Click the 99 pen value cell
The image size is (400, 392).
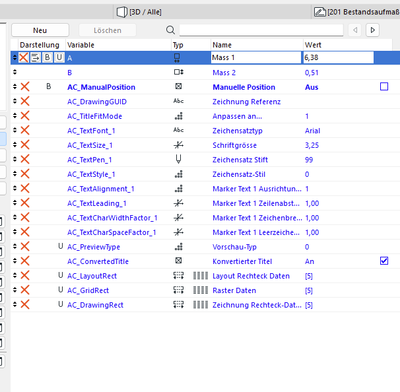(309, 160)
